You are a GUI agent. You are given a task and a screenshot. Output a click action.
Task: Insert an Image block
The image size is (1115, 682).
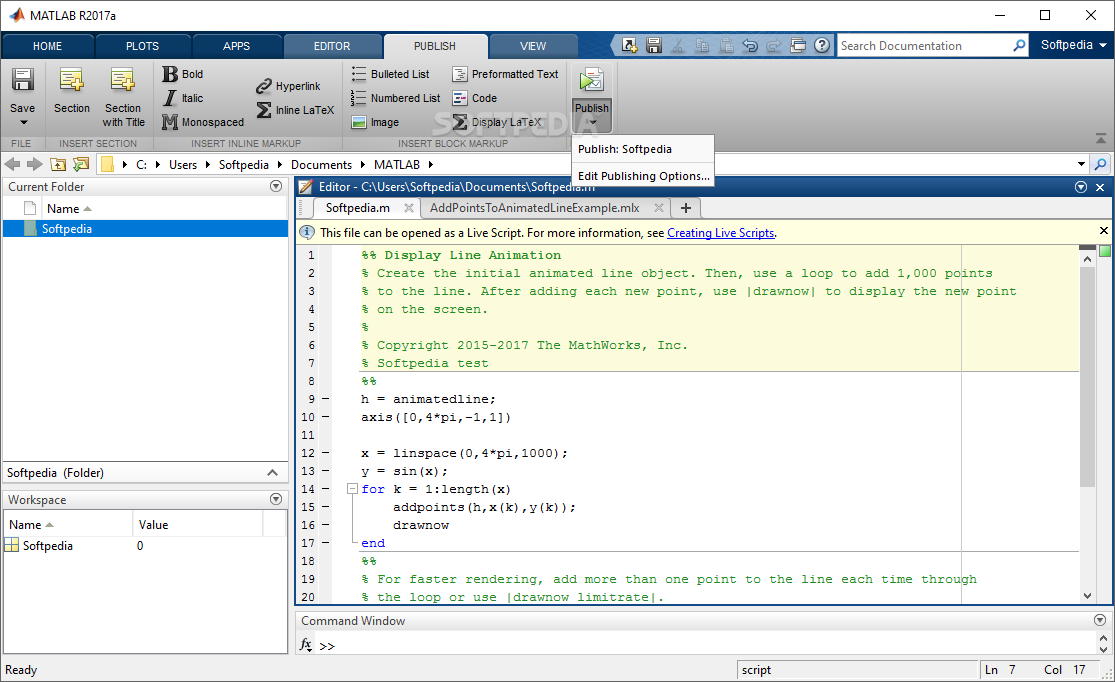pos(375,122)
